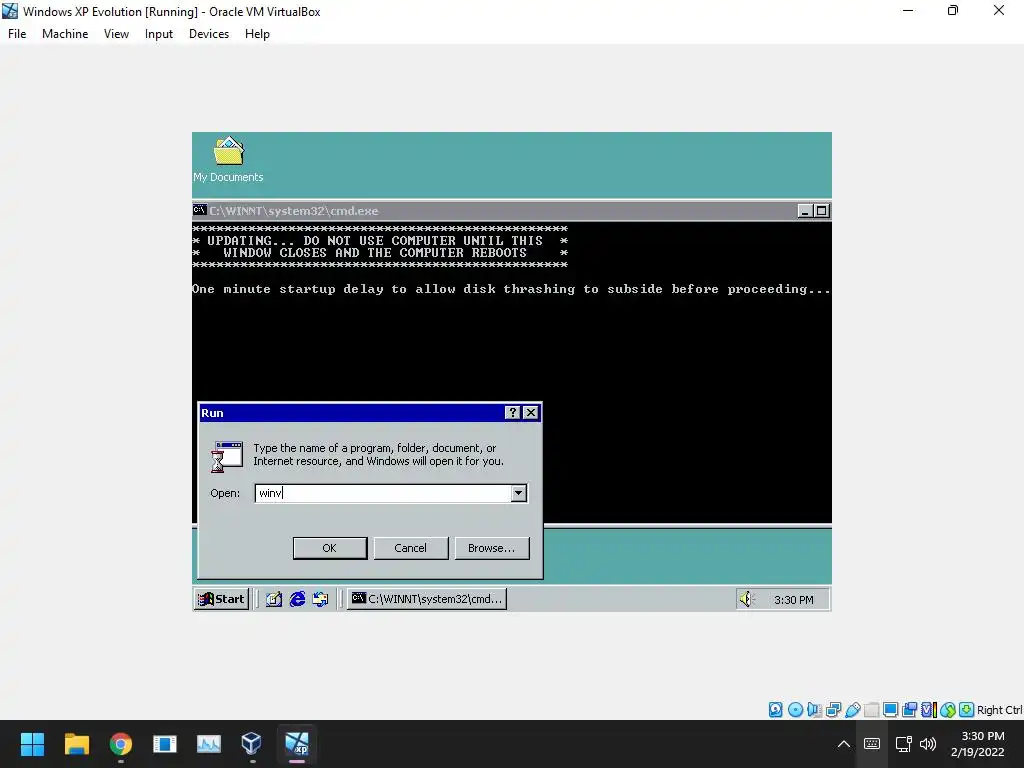Click the mouse integration status icon
This screenshot has height=768, width=1024.
pos(948,710)
